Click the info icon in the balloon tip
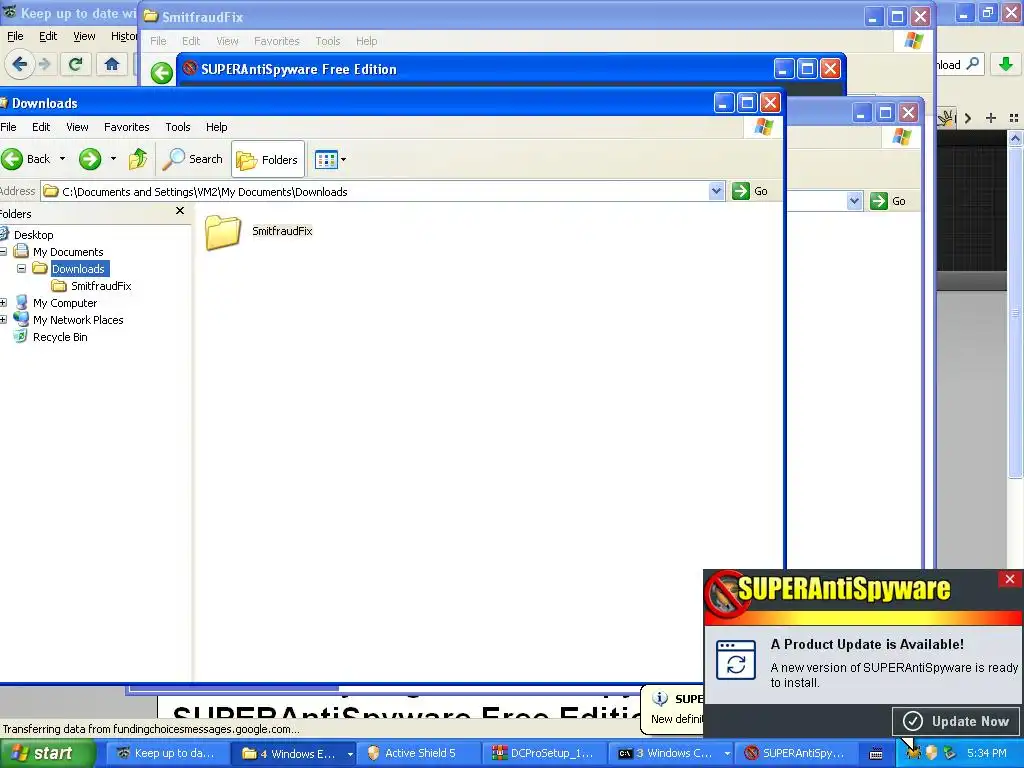This screenshot has width=1024, height=768. pos(660,698)
